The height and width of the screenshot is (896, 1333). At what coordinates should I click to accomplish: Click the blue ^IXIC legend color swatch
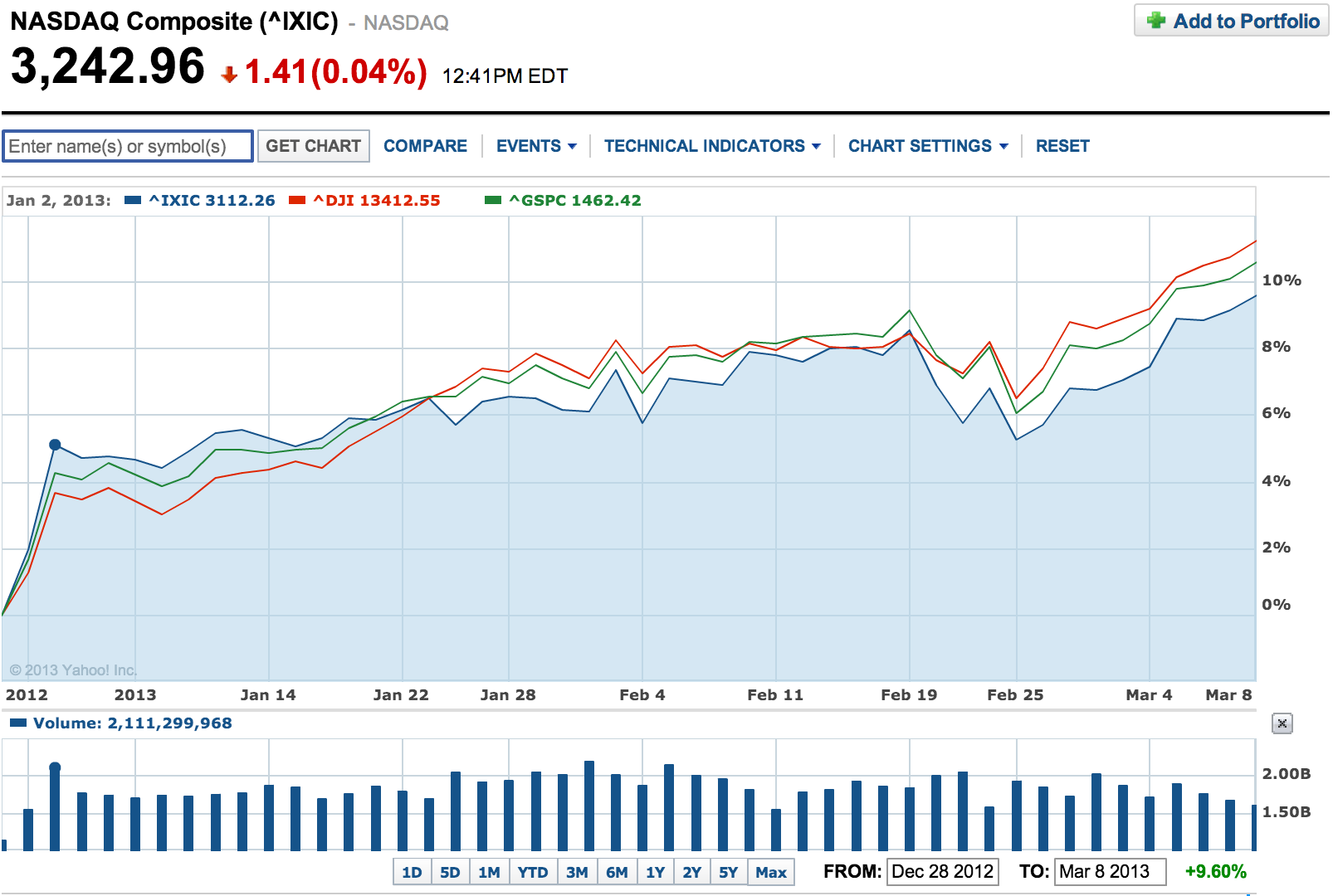tap(132, 200)
